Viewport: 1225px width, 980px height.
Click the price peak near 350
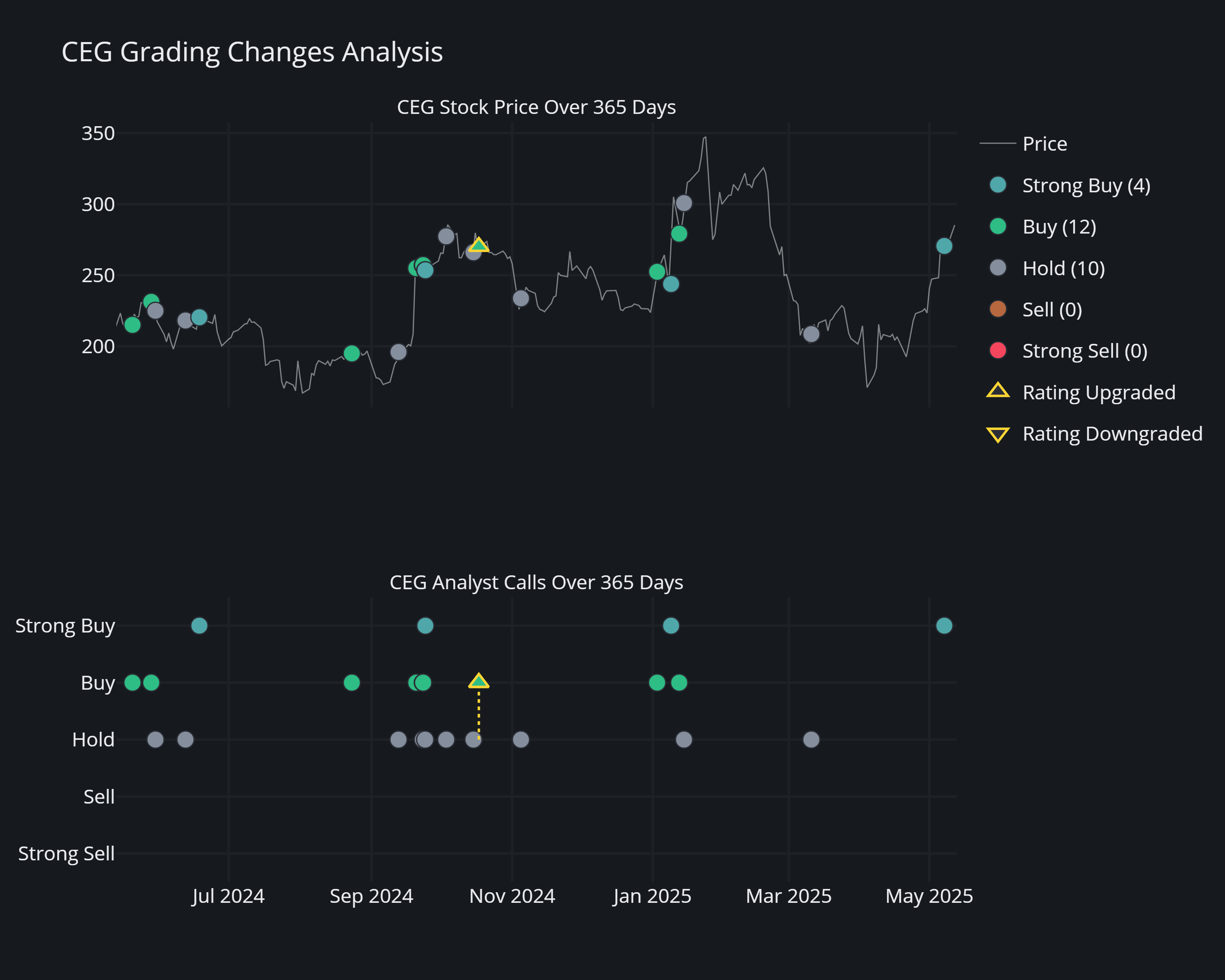pos(704,138)
